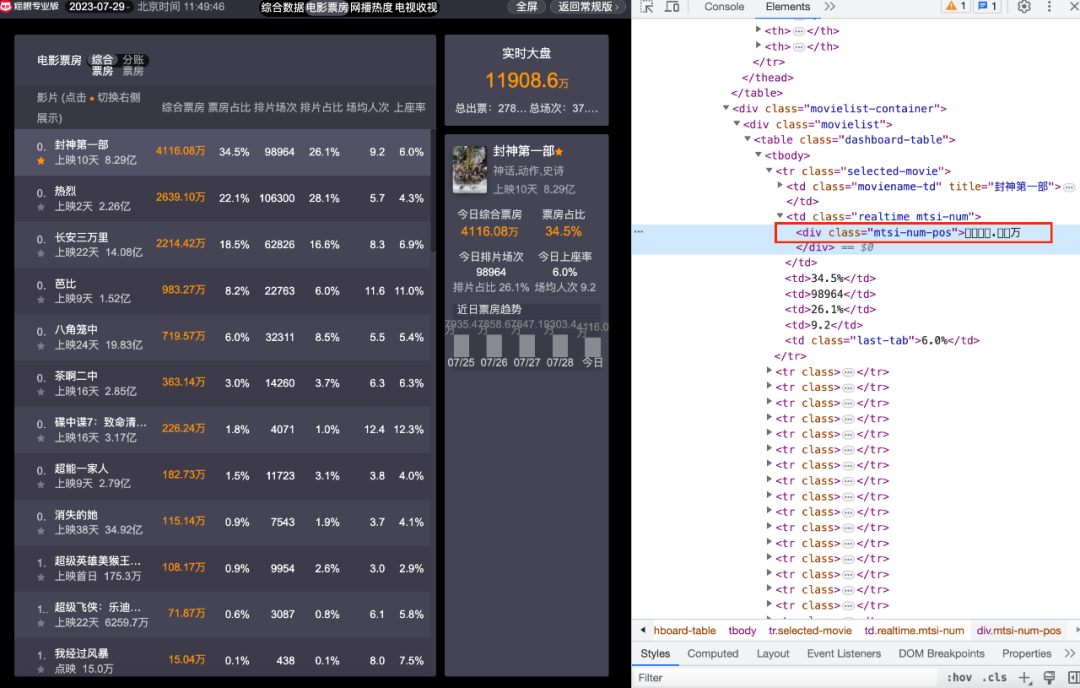
Task: Click the new style rule plus icon
Action: 1024,678
